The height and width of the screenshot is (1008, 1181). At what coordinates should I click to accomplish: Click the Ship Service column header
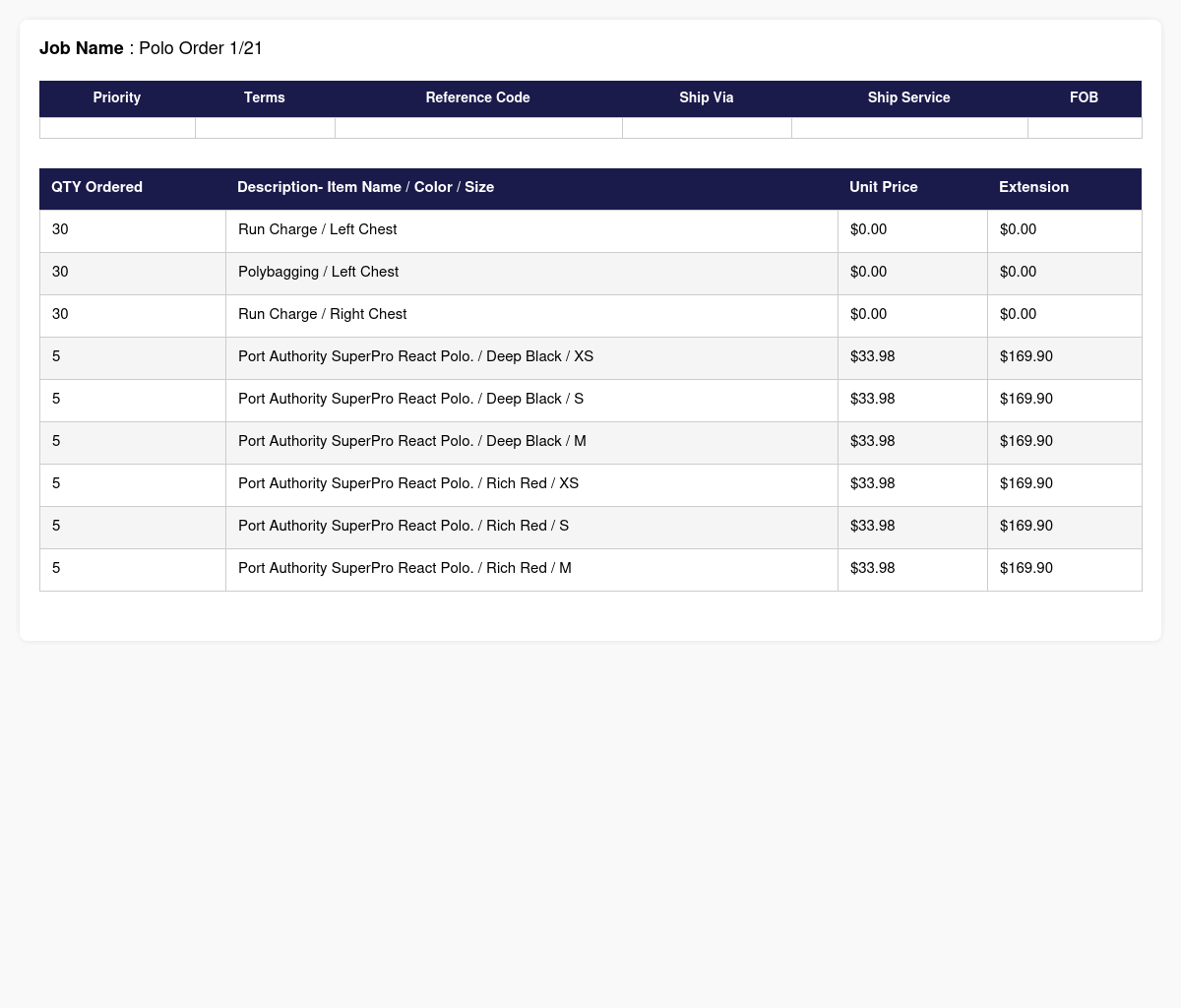(x=909, y=97)
